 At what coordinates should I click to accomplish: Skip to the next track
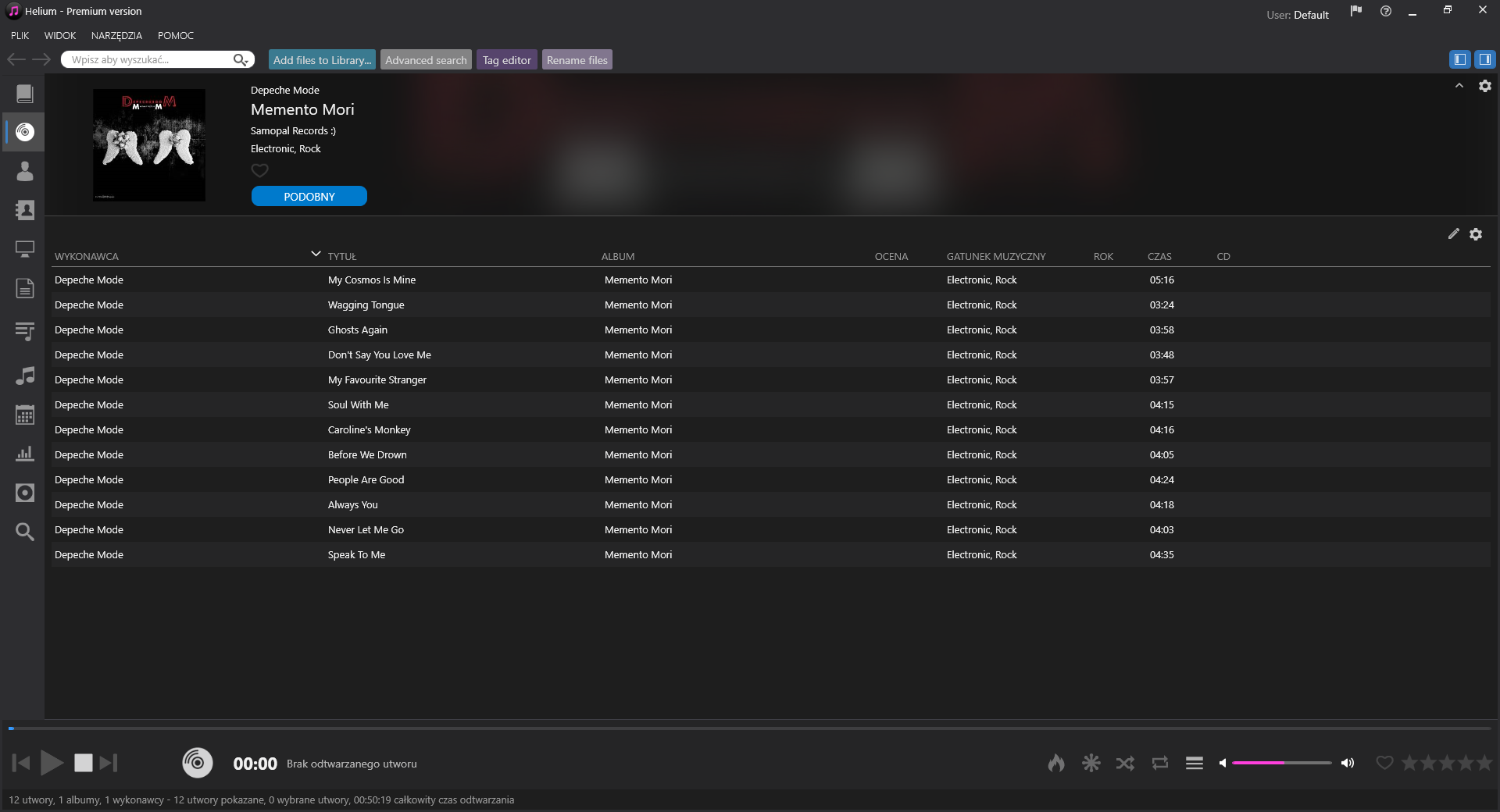(x=109, y=762)
